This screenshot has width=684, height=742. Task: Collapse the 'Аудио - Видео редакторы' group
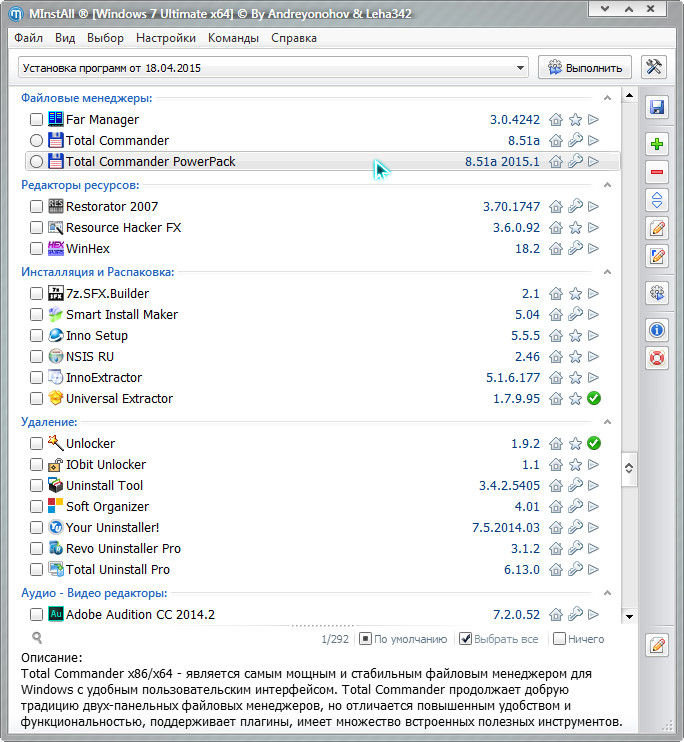pos(607,593)
